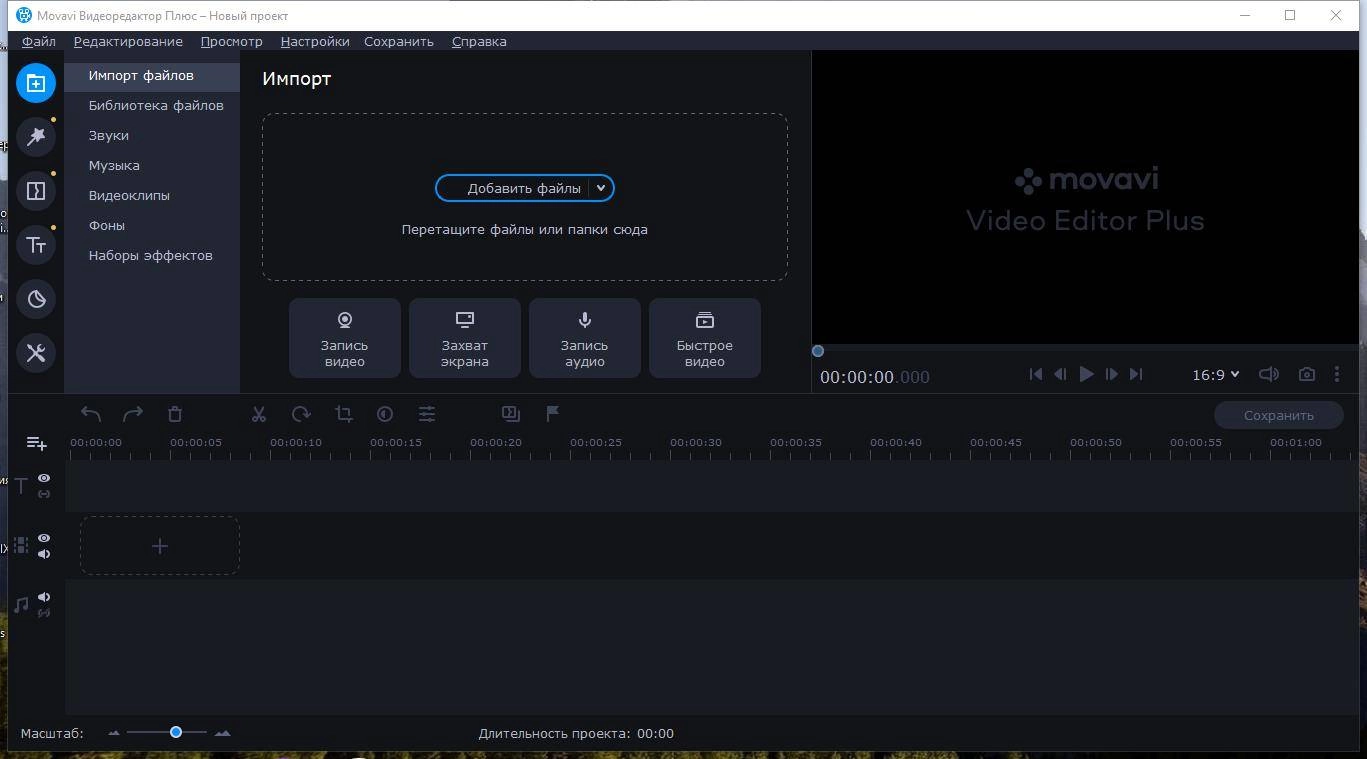Open the Titles text panel
The width and height of the screenshot is (1367, 759).
pyautogui.click(x=35, y=245)
